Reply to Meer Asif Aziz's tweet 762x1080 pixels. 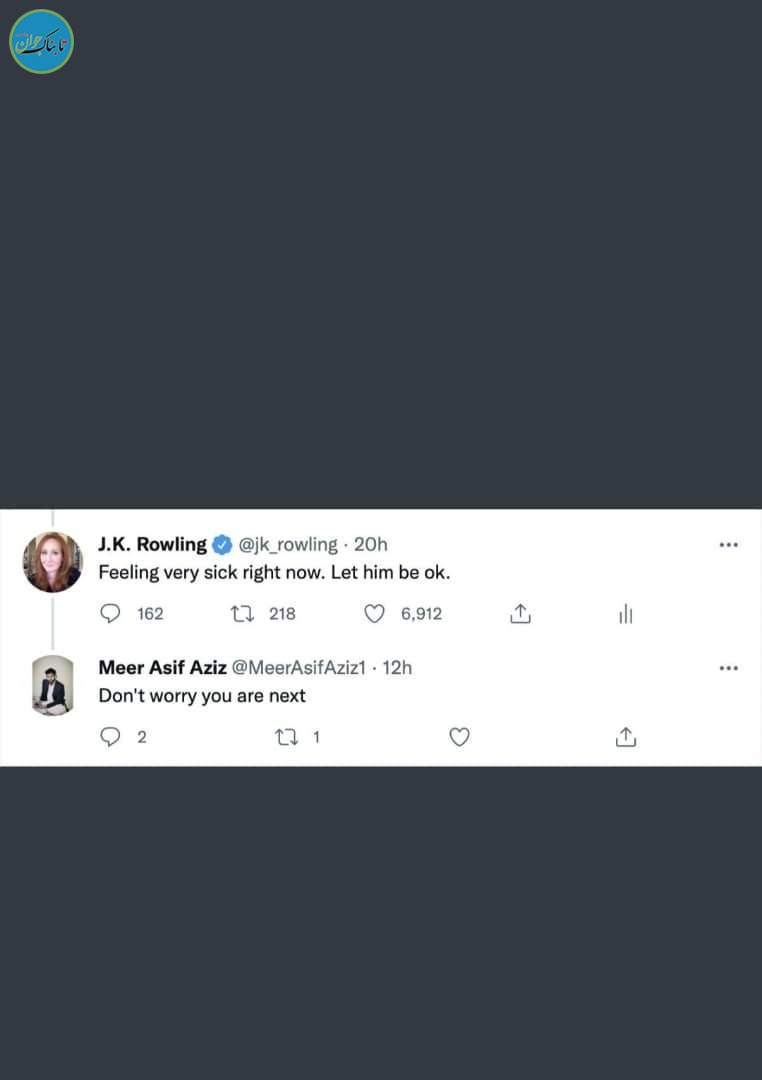click(110, 737)
